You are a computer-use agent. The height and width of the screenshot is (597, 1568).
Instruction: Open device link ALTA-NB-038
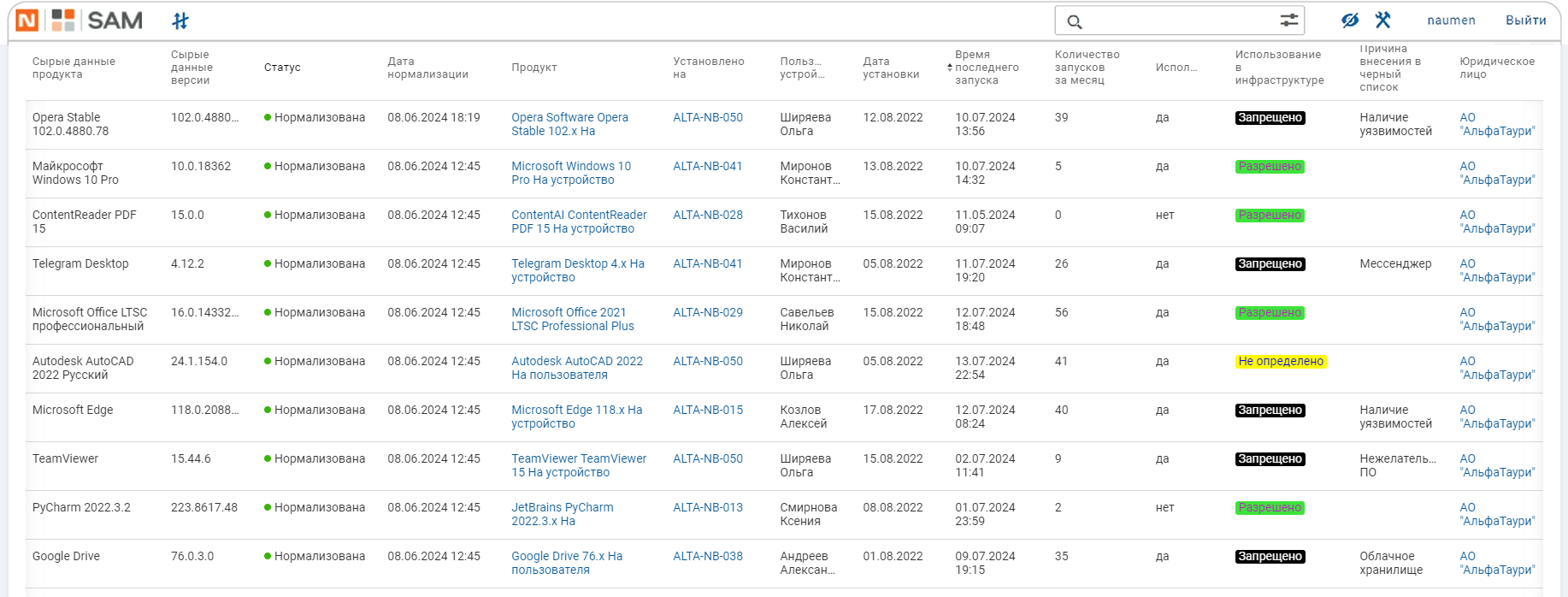[x=708, y=556]
